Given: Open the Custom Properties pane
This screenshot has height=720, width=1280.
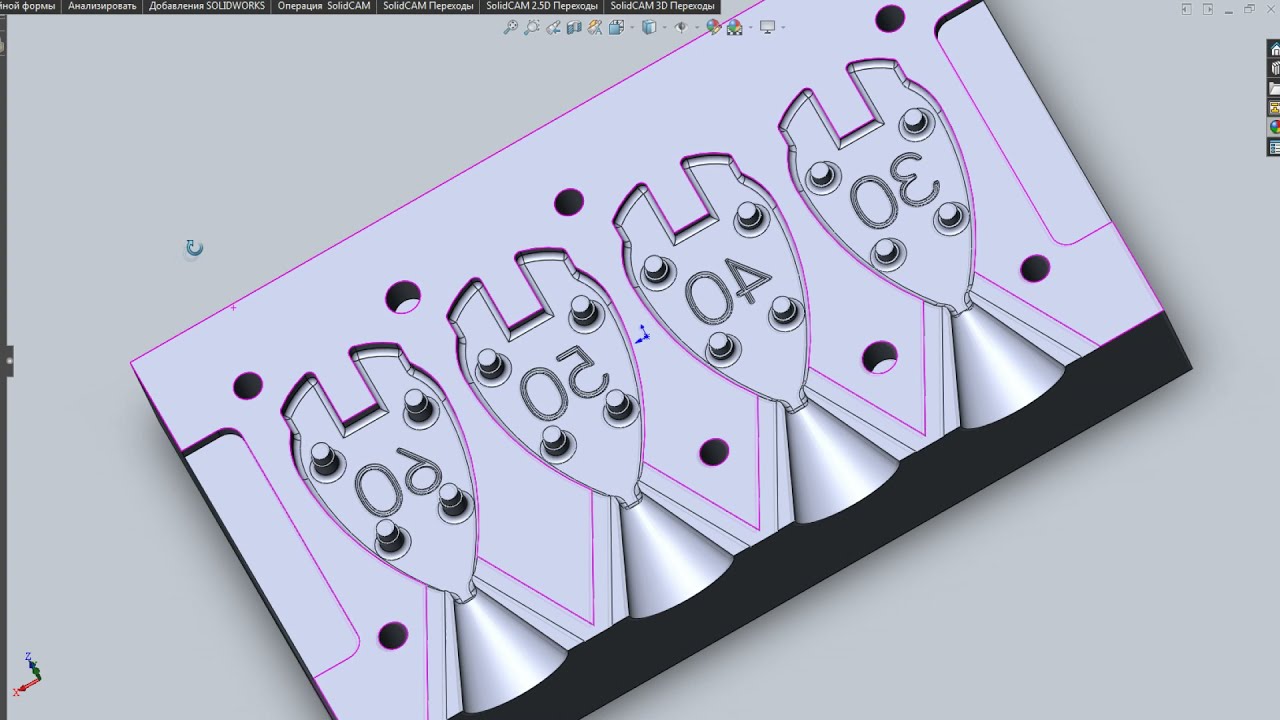Looking at the screenshot, I should tap(1274, 147).
